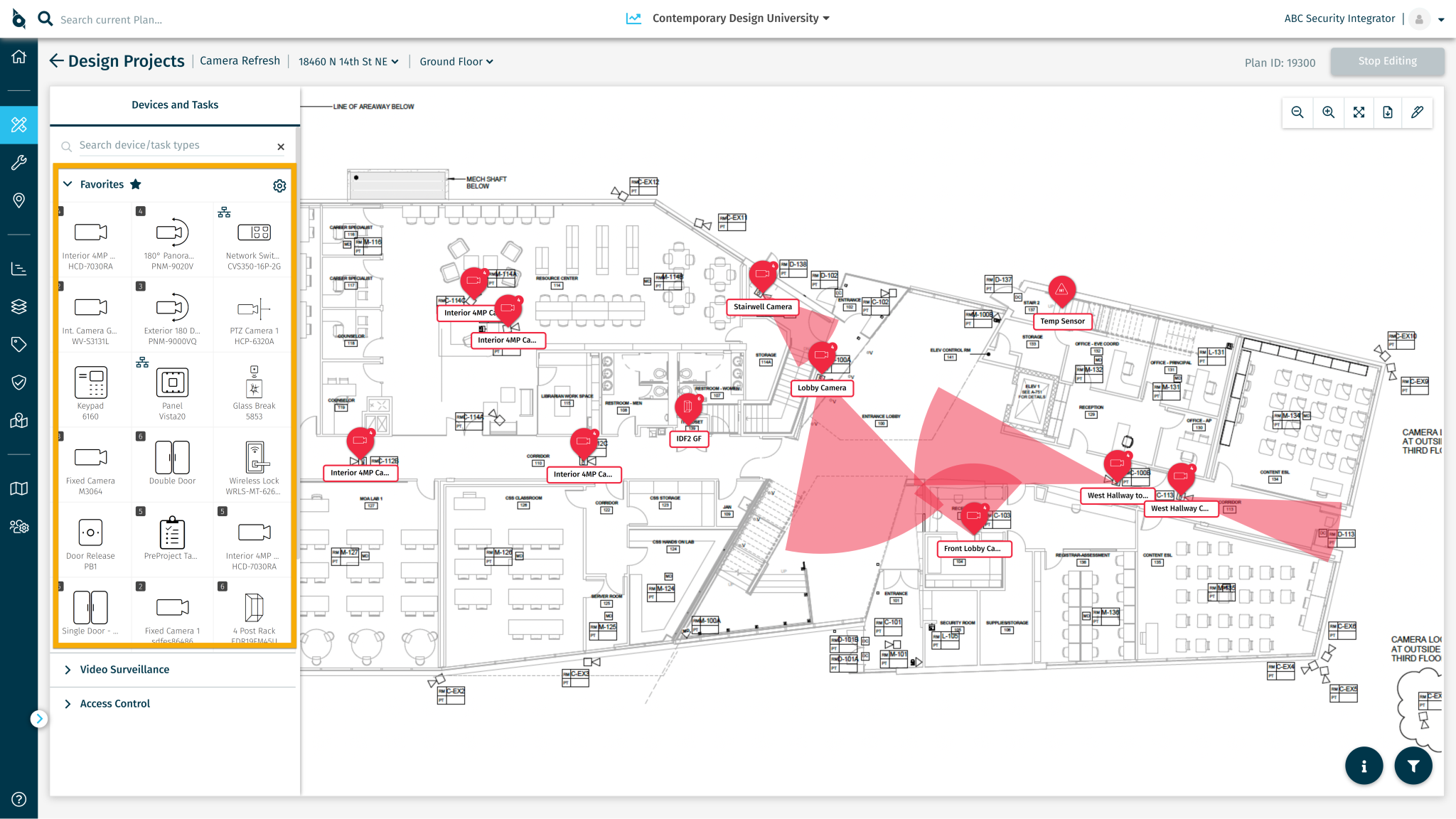Collapse the Favorites section
The width and height of the screenshot is (1456, 819).
point(68,183)
